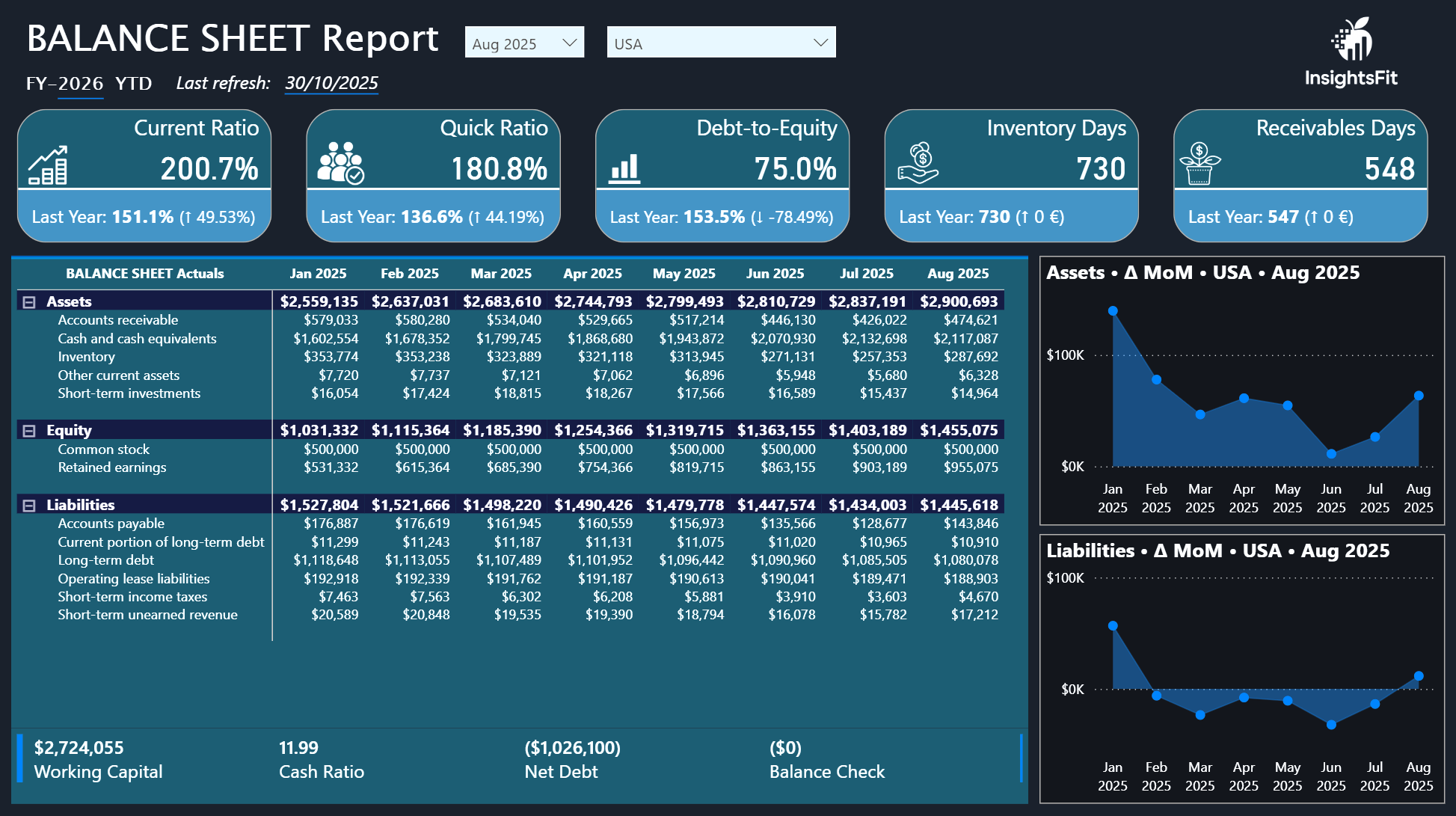Click the Aug 2025 column header

click(x=957, y=274)
